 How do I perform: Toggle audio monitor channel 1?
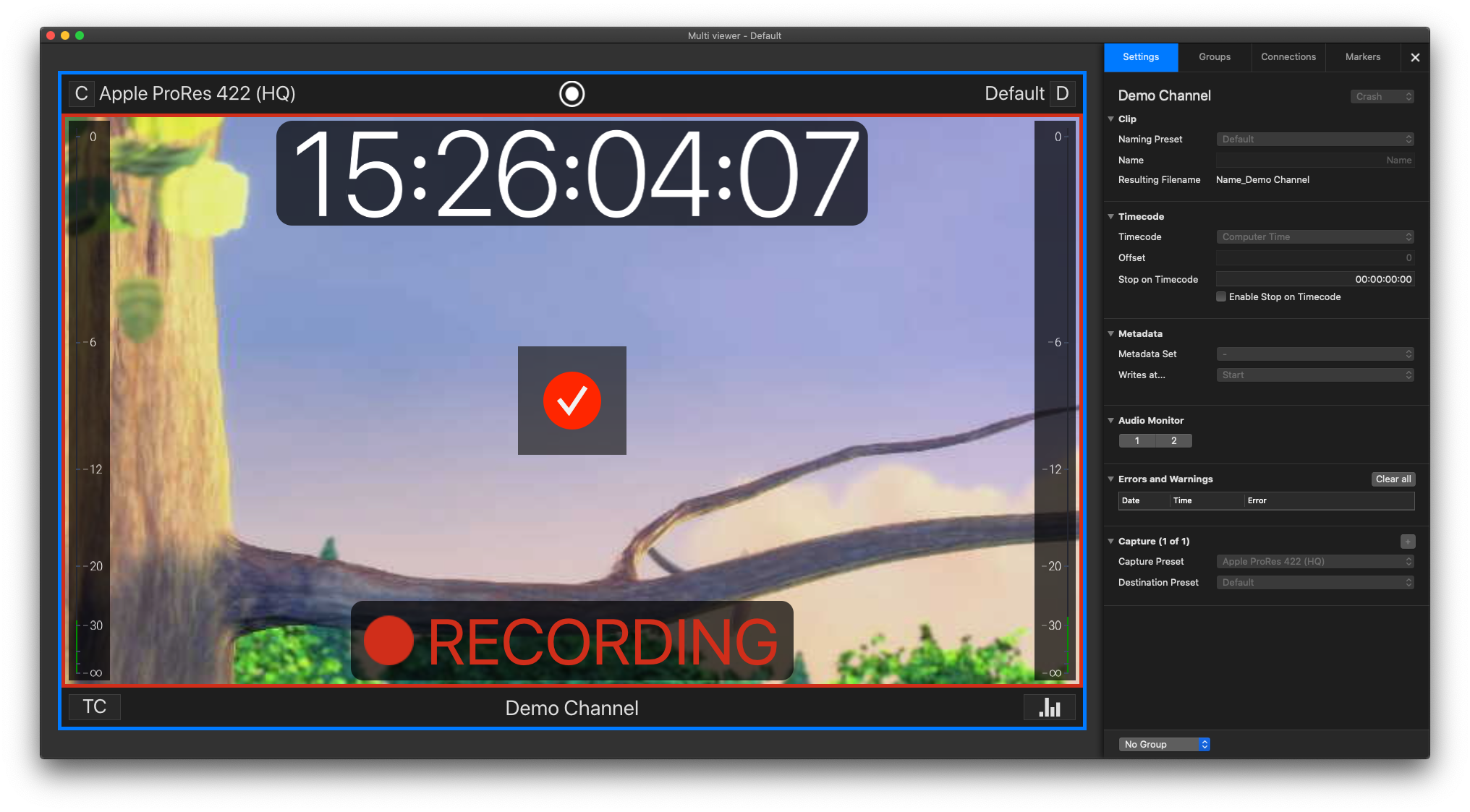[x=1137, y=441]
